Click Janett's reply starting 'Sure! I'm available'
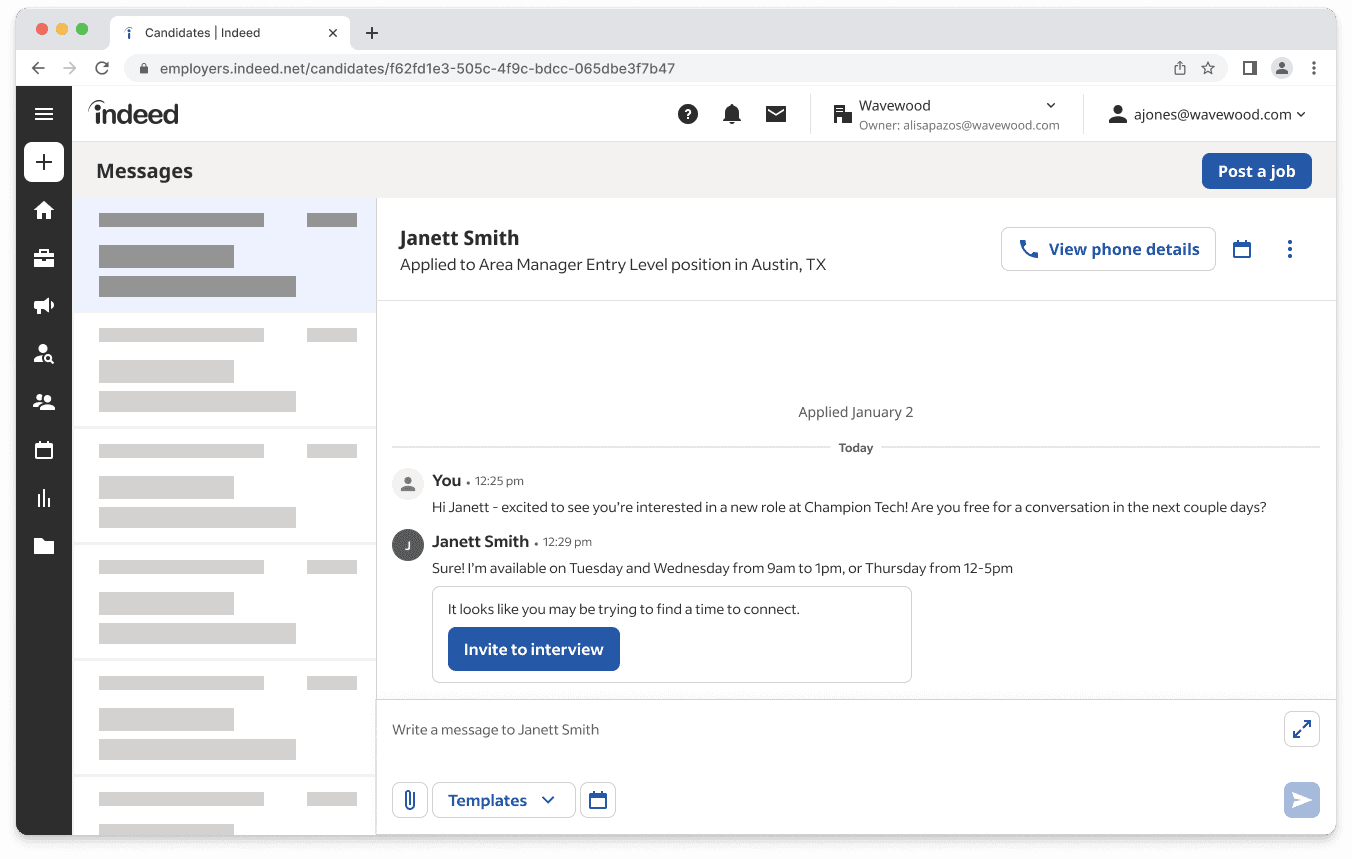The image size is (1352, 859). point(722,568)
